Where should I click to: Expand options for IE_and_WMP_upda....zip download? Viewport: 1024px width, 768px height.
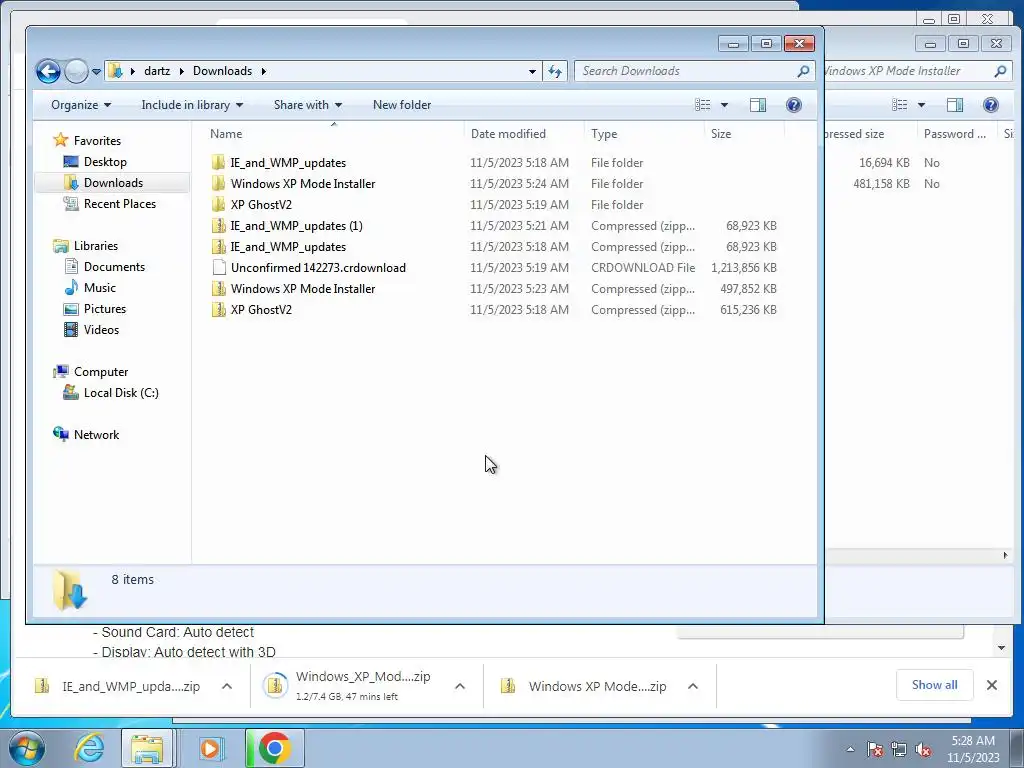coord(227,686)
